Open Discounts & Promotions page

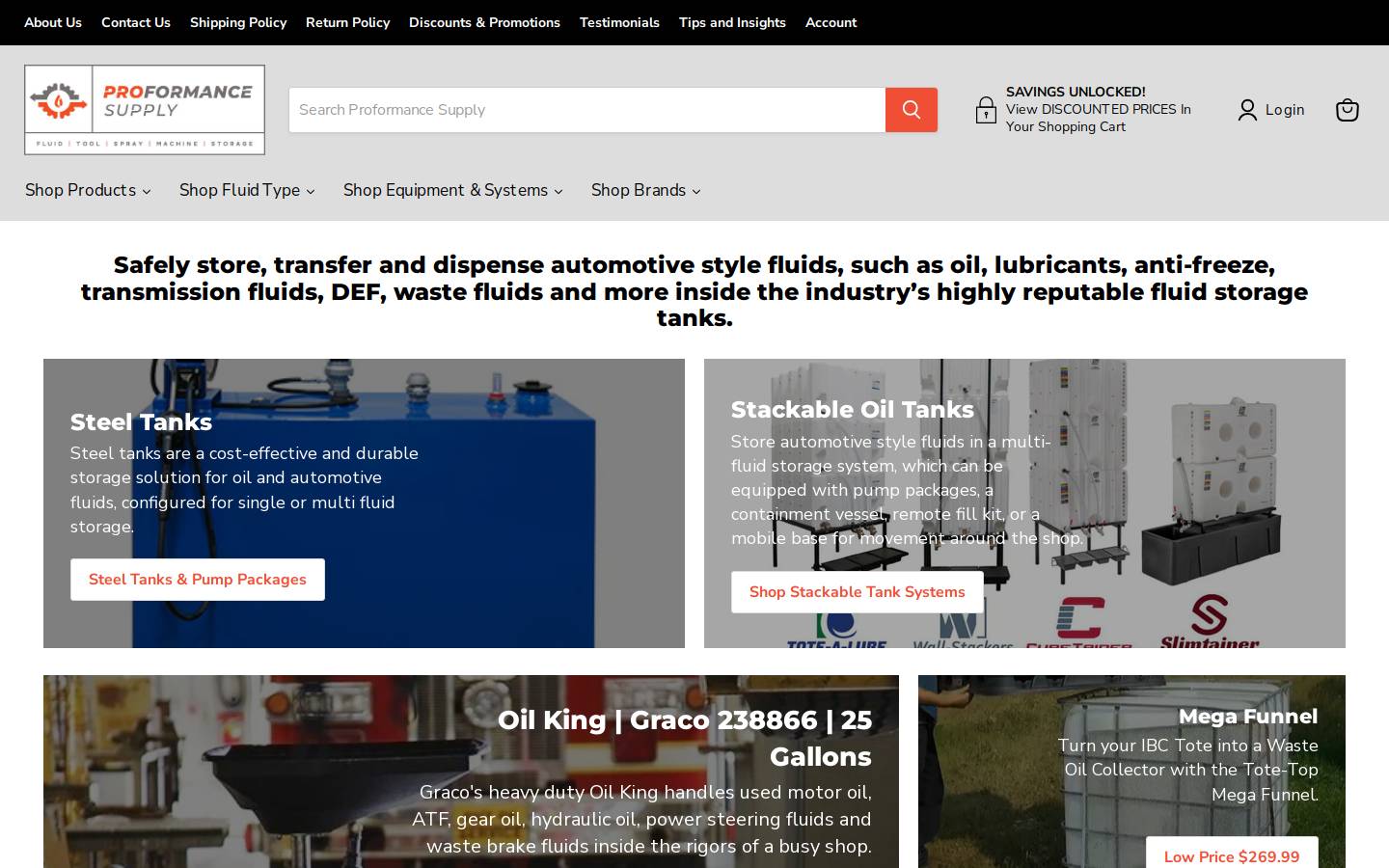pos(484,22)
